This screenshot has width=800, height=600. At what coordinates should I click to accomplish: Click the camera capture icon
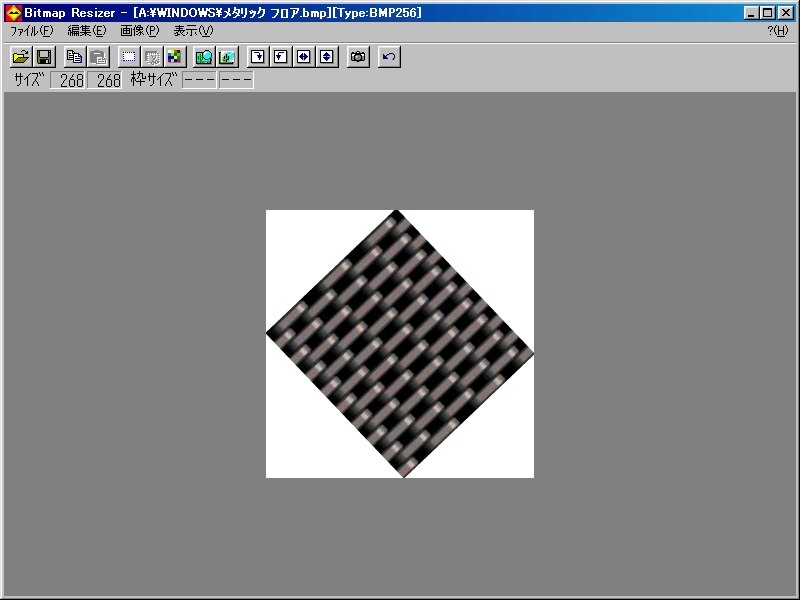pos(358,57)
